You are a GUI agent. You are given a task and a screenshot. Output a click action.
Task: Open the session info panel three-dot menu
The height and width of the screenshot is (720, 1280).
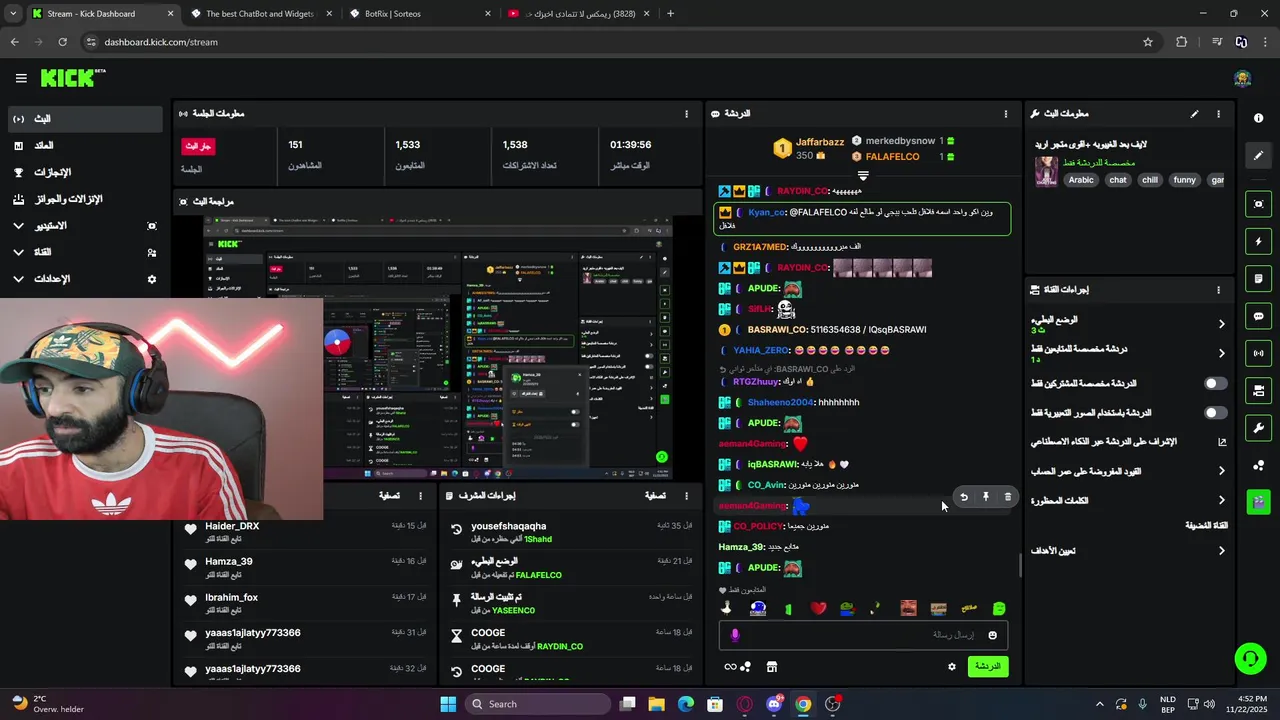(x=686, y=114)
